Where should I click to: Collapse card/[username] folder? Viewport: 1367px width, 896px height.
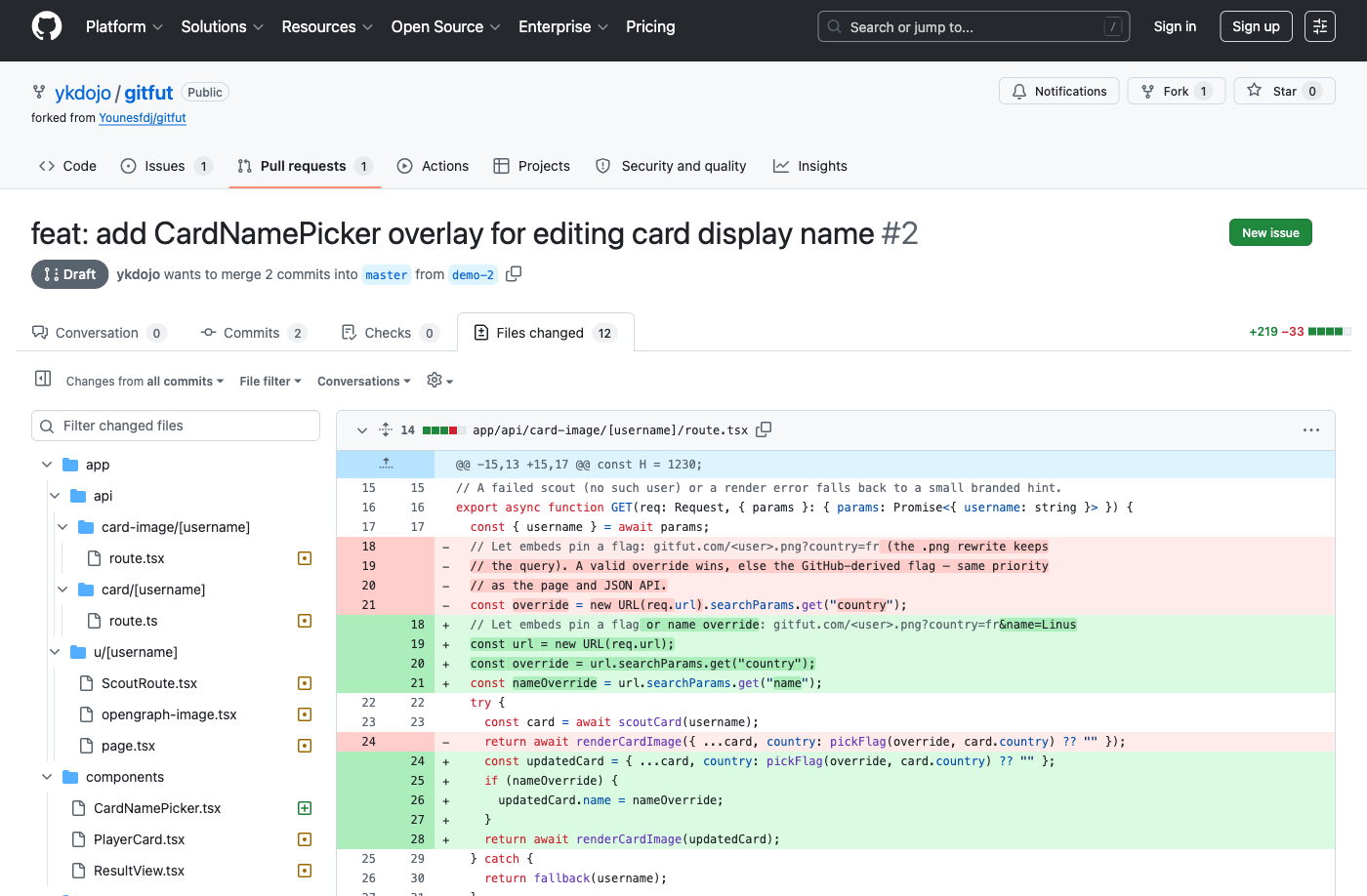(x=62, y=590)
